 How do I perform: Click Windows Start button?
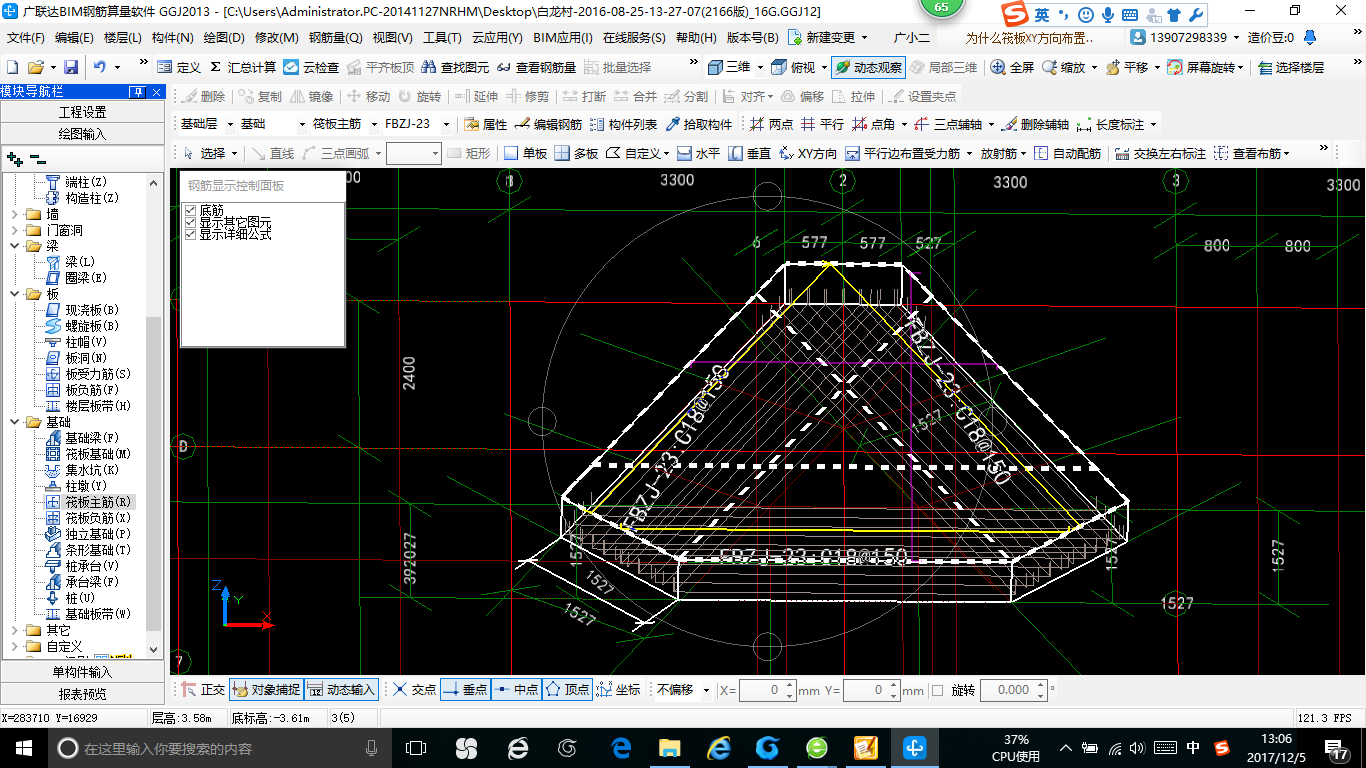22,748
